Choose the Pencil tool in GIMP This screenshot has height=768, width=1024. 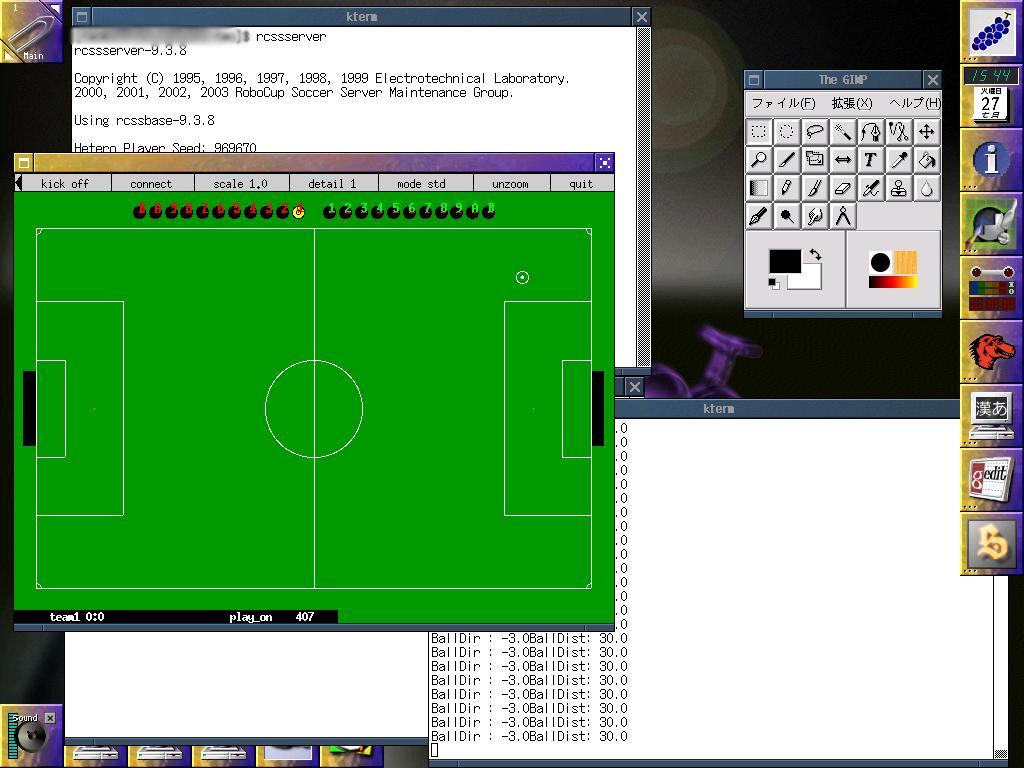pyautogui.click(x=786, y=188)
